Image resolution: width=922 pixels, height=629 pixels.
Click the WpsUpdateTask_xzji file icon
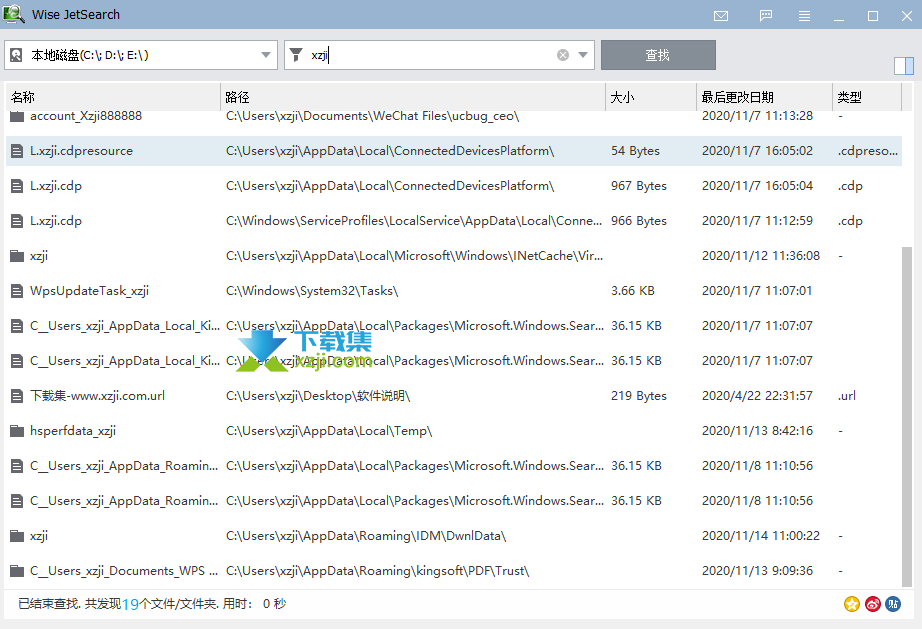tap(17, 291)
